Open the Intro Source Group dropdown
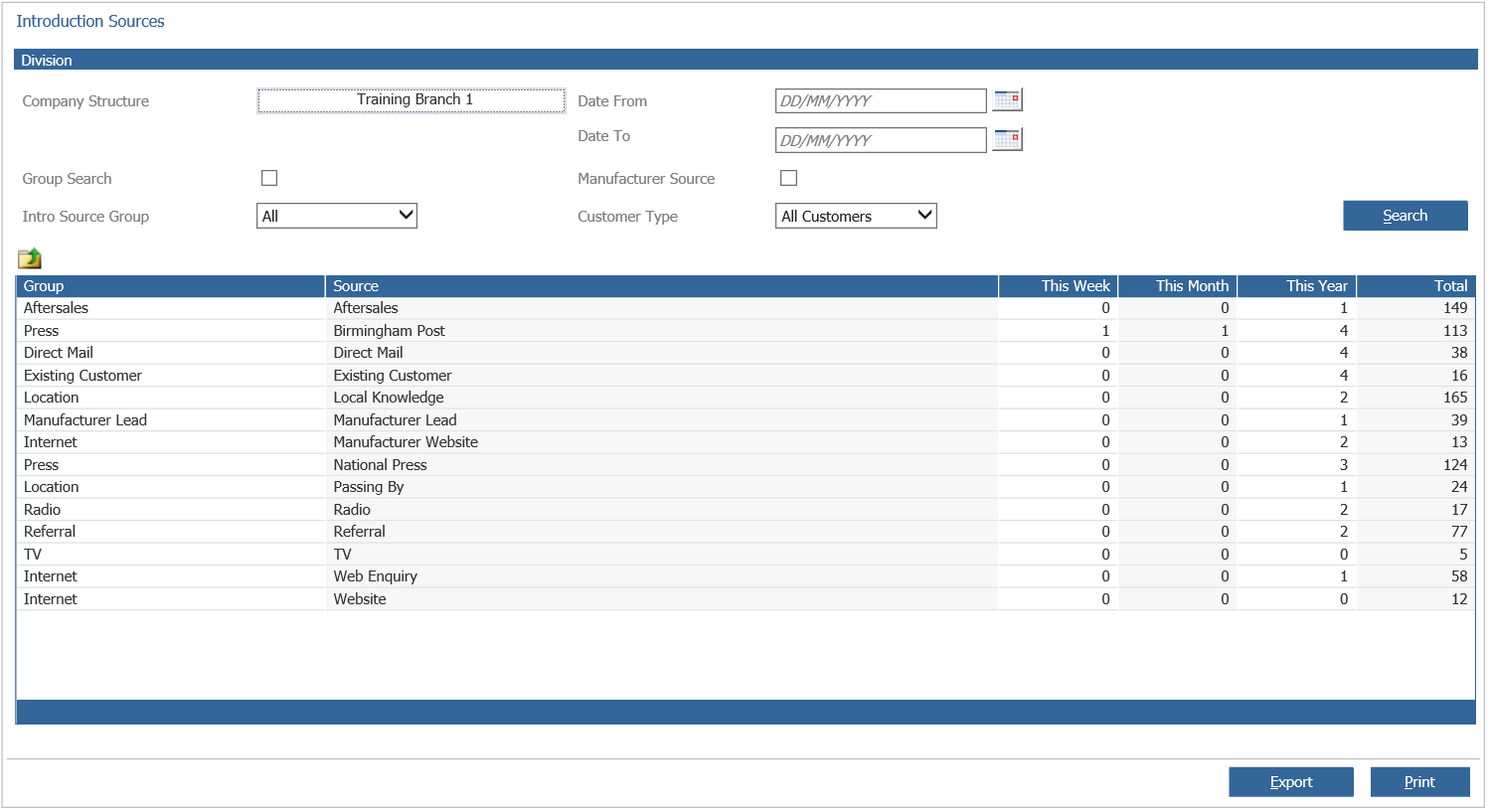 pyautogui.click(x=336, y=215)
